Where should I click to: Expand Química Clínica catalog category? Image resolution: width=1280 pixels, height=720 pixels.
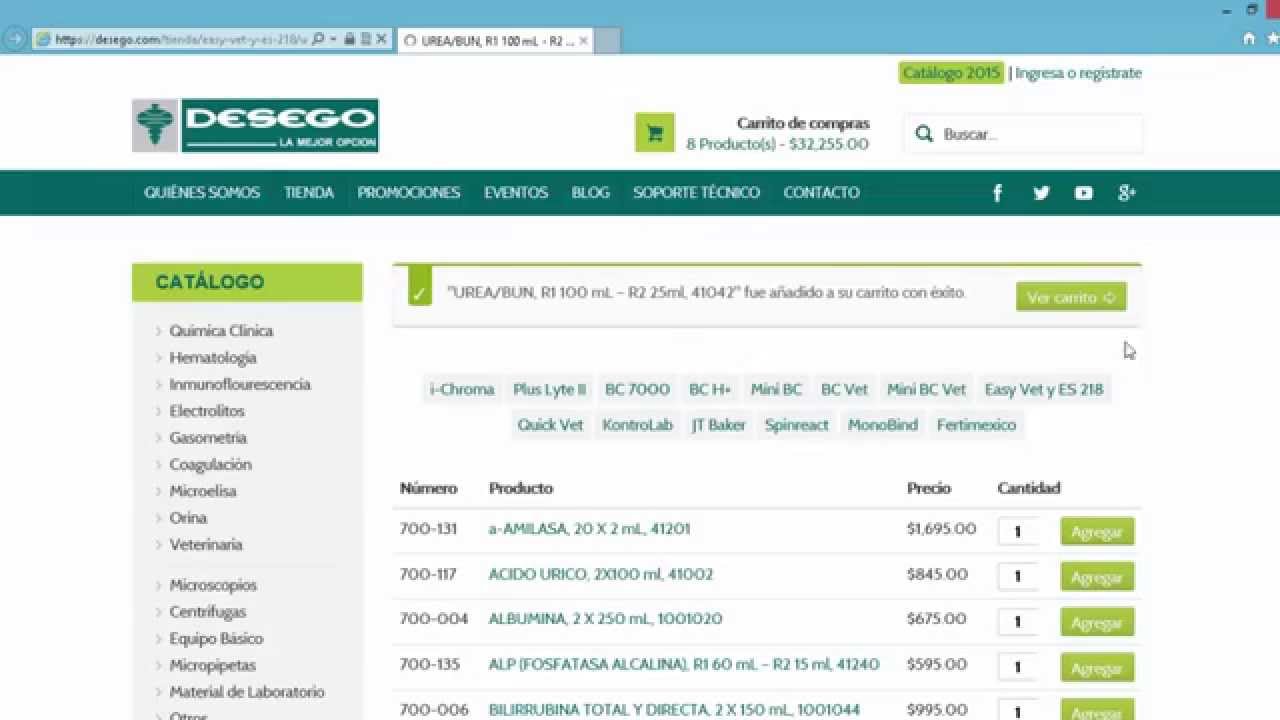[x=221, y=331]
